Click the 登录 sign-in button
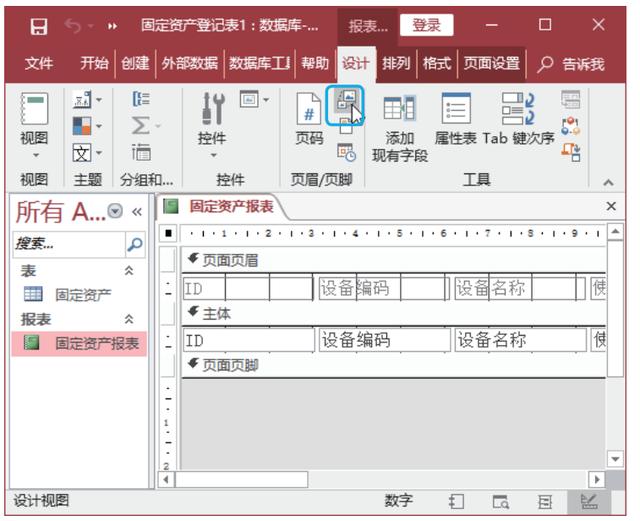Viewport: 640px width, 521px height. point(427,25)
